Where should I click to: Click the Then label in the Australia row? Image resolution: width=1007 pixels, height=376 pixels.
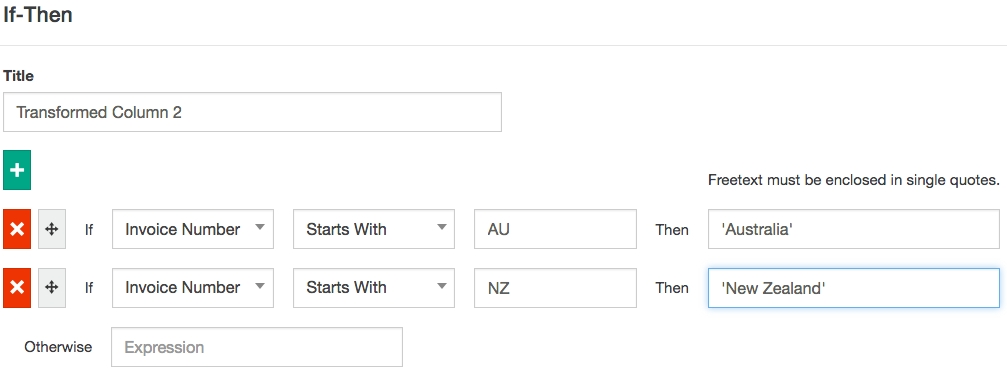(672, 229)
